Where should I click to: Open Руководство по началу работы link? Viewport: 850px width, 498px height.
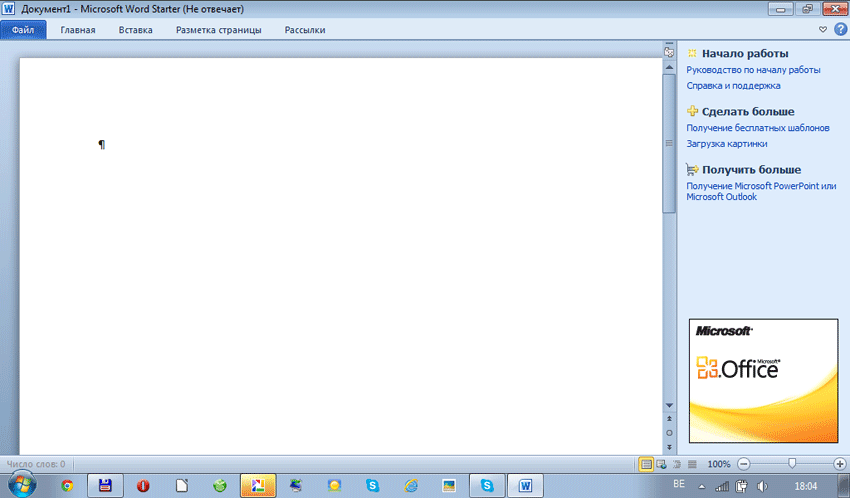pyautogui.click(x=753, y=70)
